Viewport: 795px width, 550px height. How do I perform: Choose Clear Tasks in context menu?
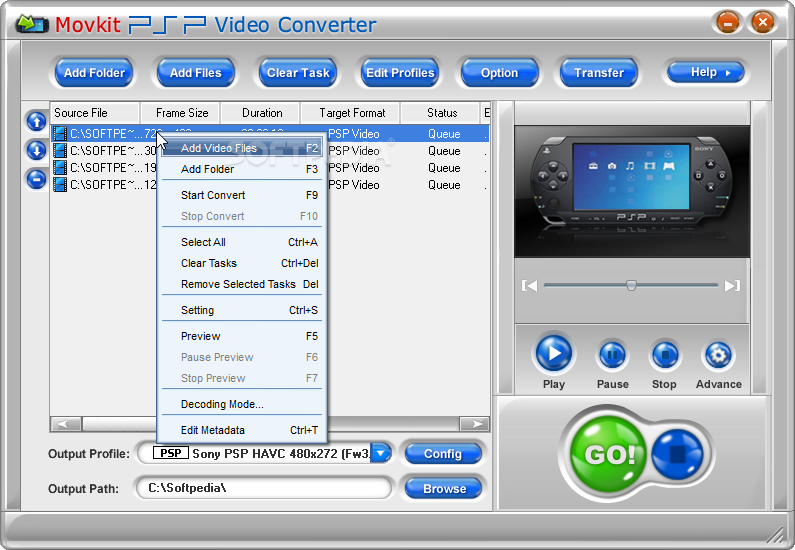click(x=241, y=263)
